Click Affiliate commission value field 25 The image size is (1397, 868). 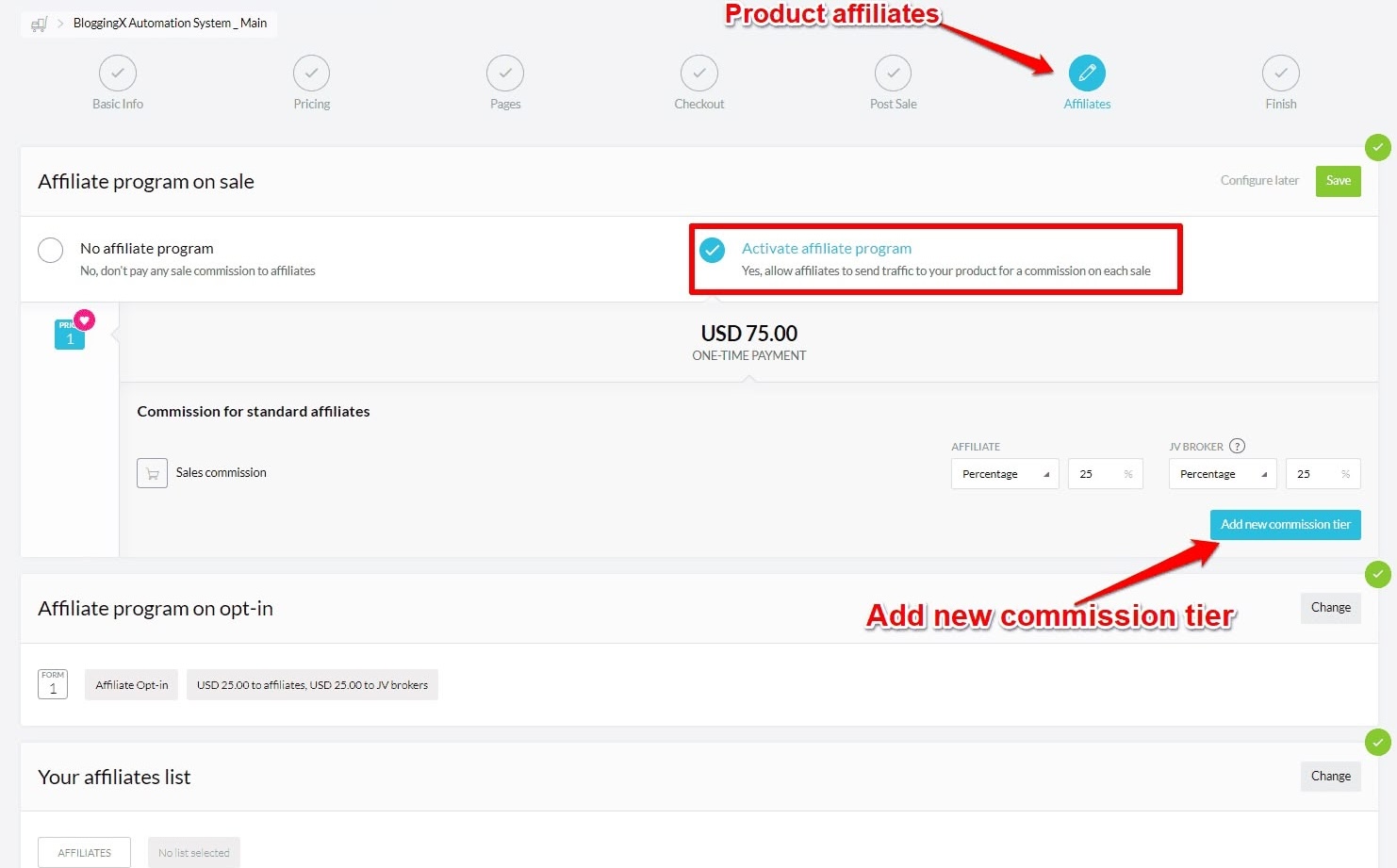pos(1106,474)
